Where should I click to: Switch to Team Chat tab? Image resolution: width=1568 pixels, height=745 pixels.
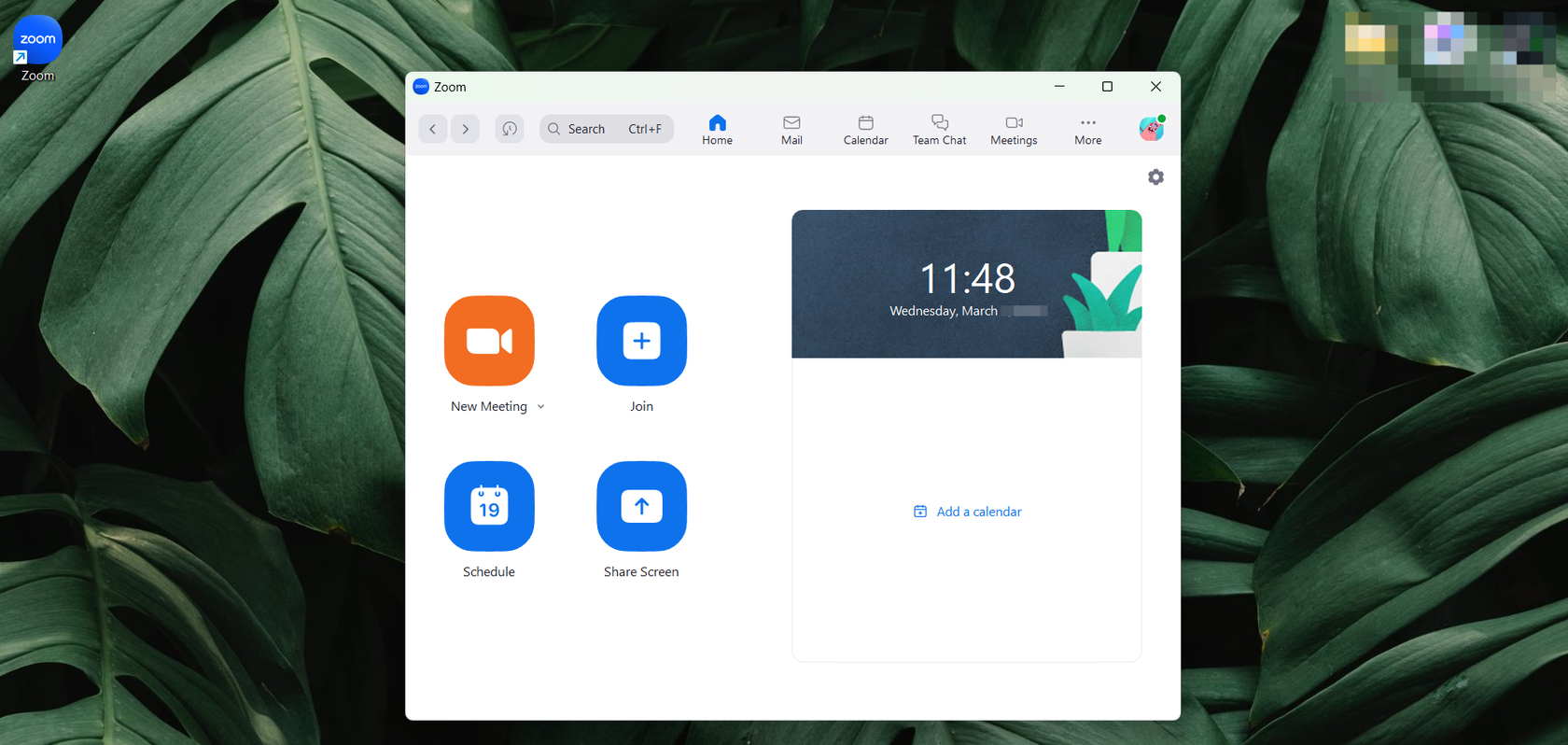coord(939,130)
